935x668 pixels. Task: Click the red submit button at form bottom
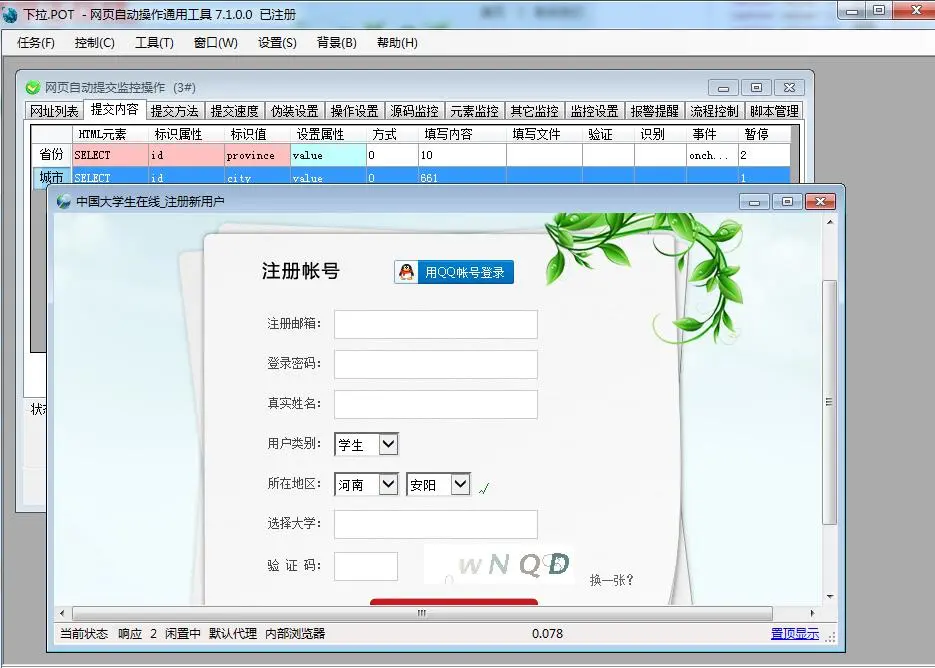tap(454, 602)
